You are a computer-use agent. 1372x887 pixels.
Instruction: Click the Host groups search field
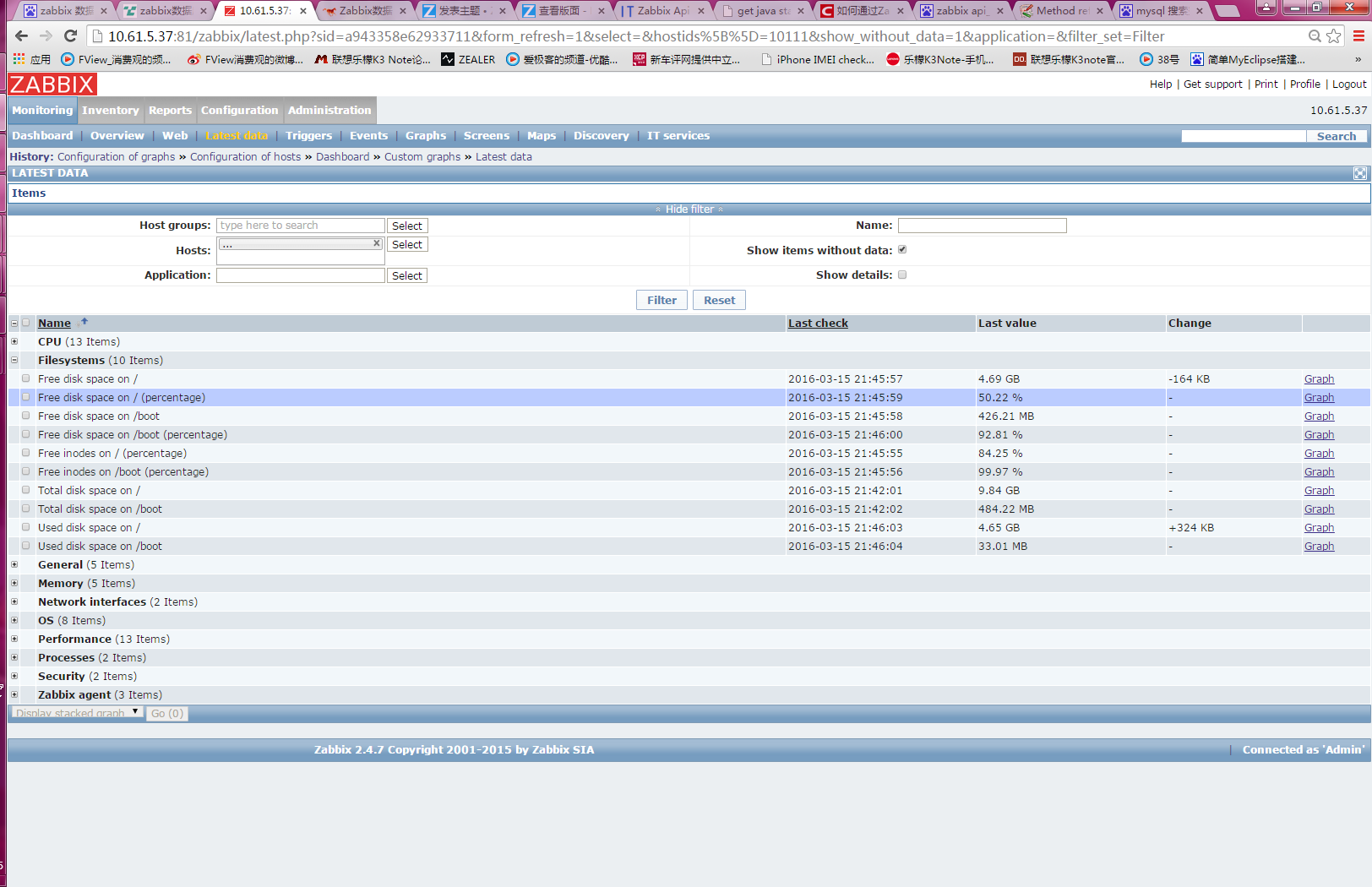pos(301,226)
